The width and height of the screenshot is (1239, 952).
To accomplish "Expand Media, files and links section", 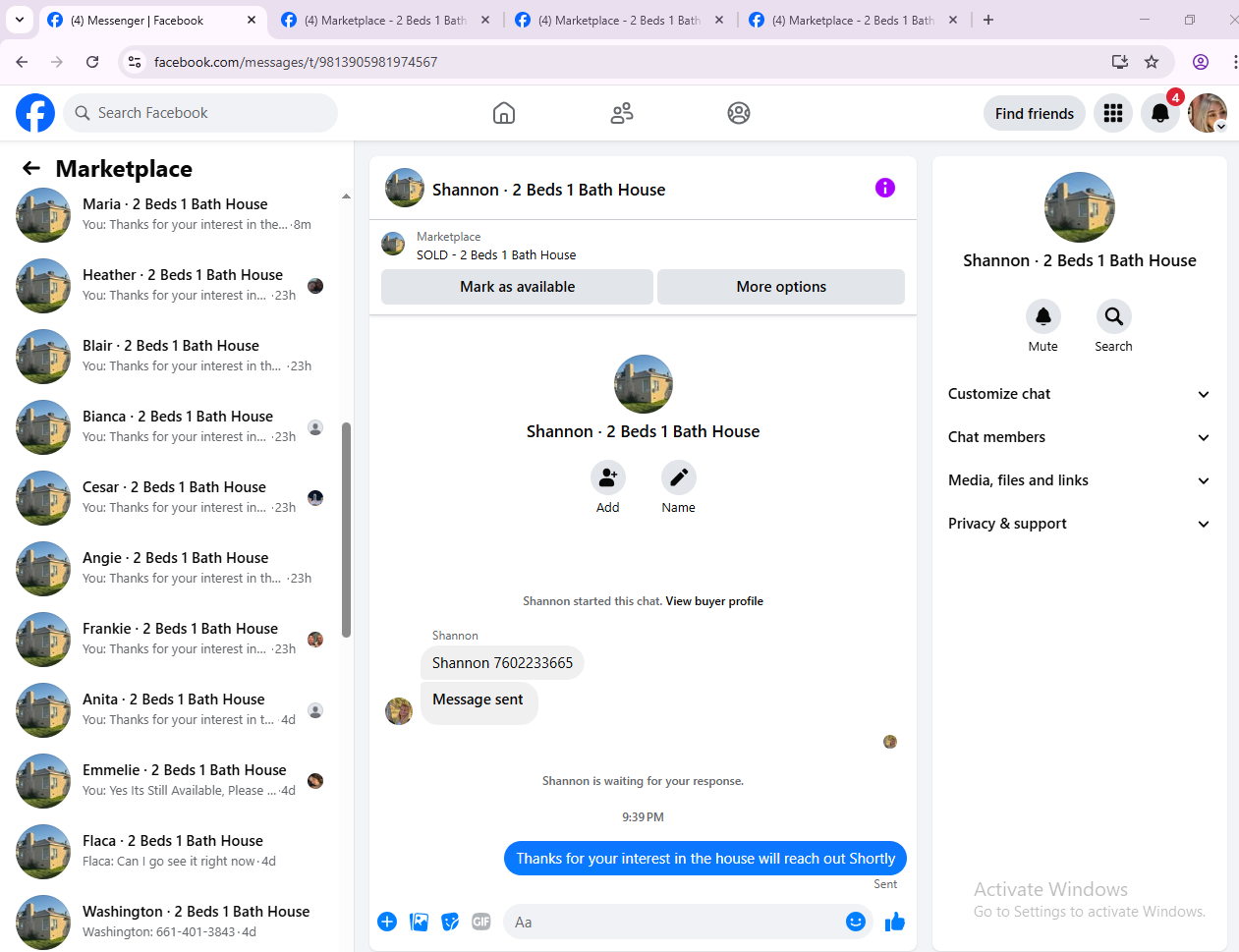I will pos(1079,480).
